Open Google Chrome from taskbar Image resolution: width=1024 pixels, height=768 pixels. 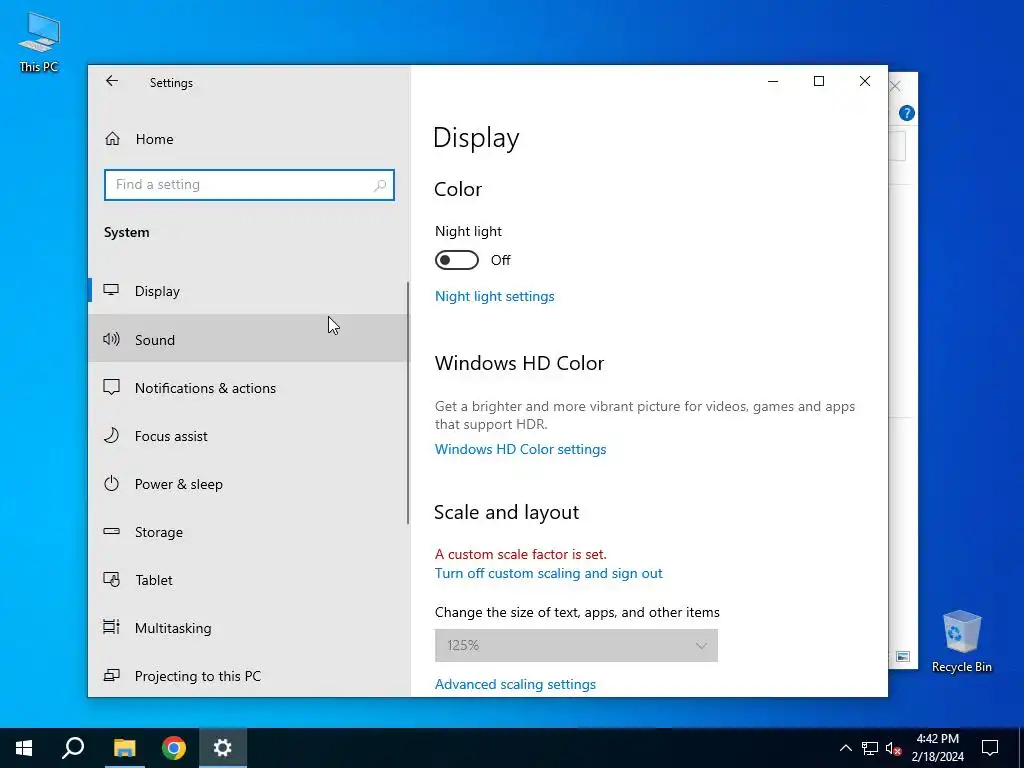click(174, 748)
